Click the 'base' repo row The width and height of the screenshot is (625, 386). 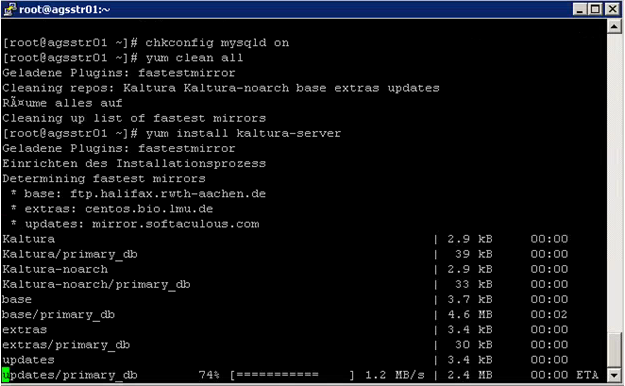285,299
